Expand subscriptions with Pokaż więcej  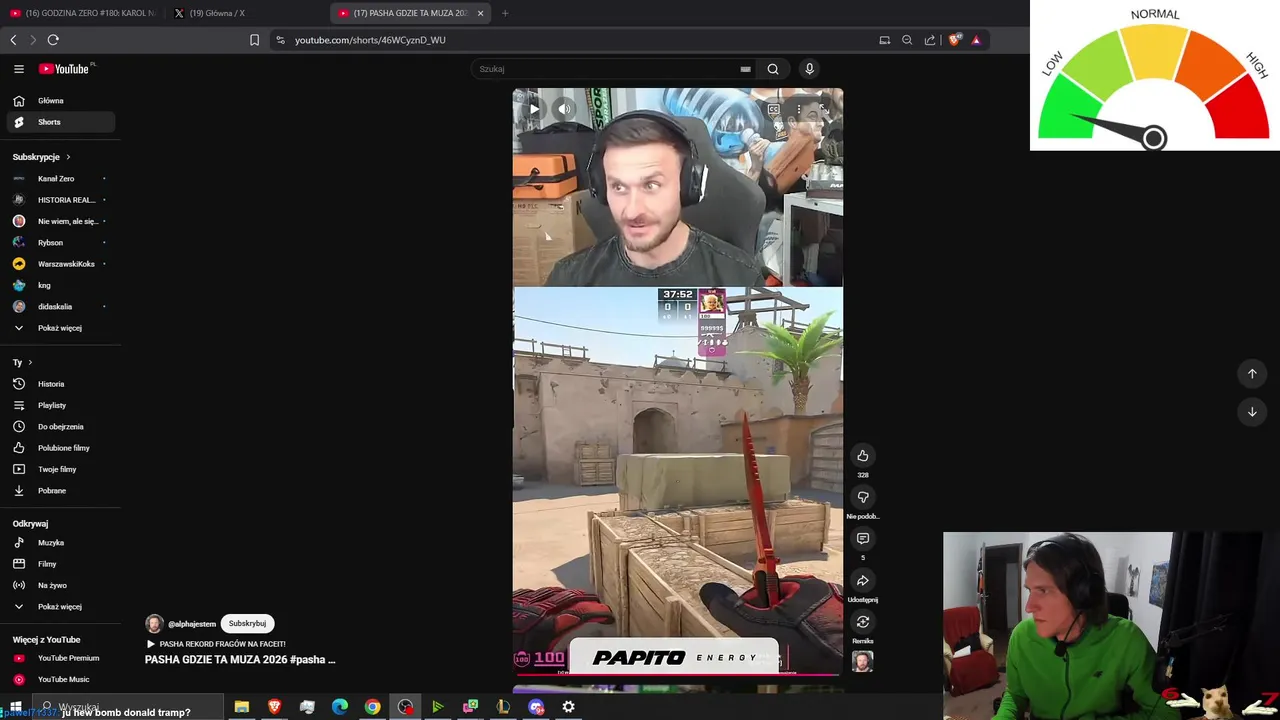(61, 328)
